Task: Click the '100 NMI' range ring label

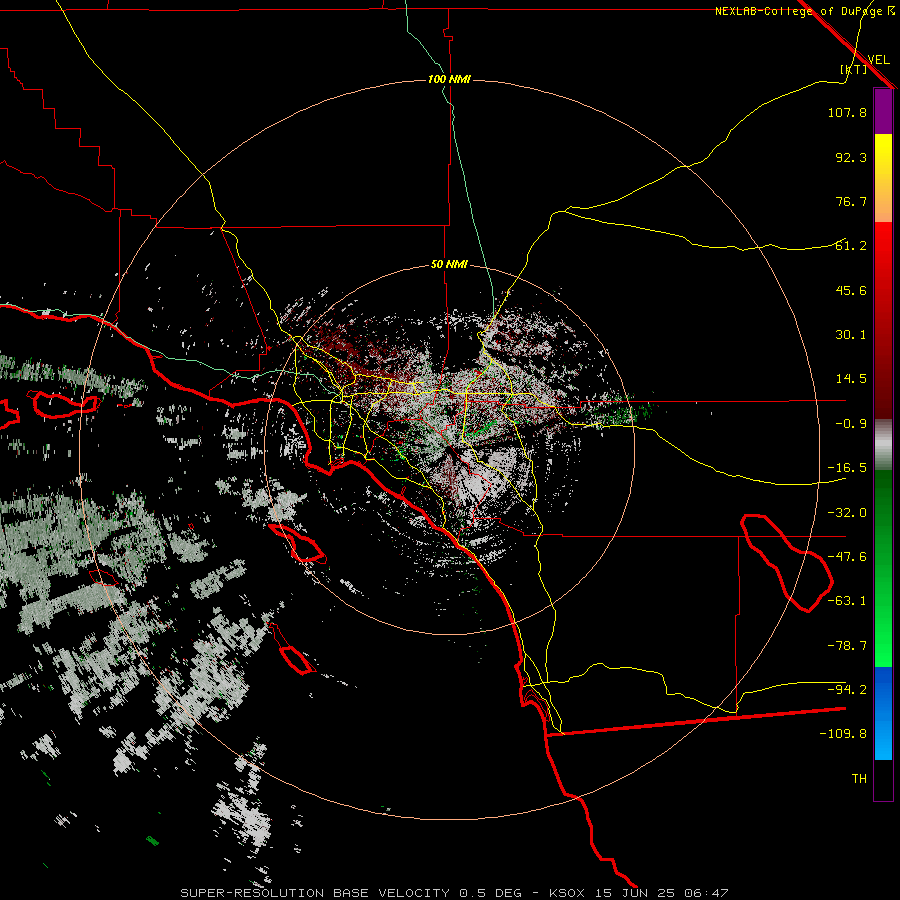Action: 449,79
